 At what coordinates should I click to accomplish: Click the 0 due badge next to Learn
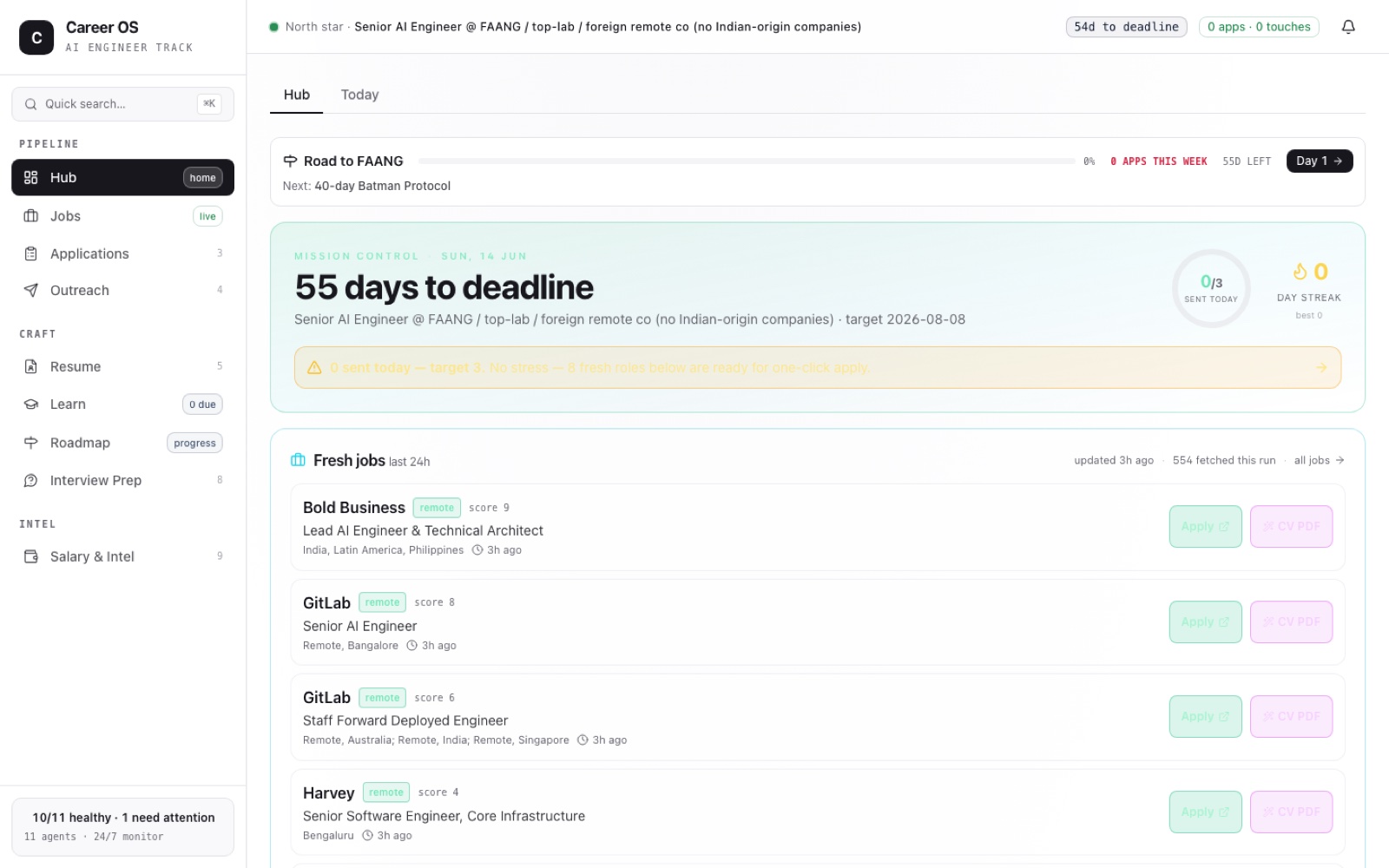coord(202,404)
